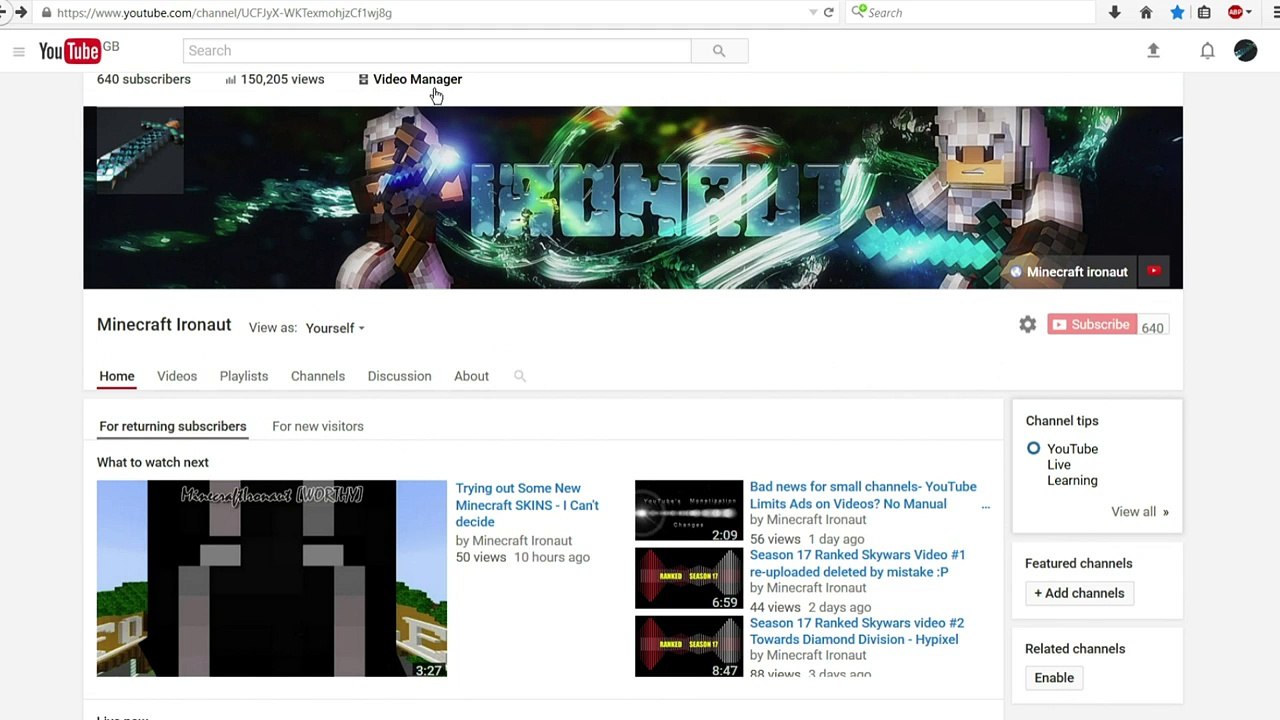
Task: Reload the page with the refresh icon
Action: coord(828,13)
